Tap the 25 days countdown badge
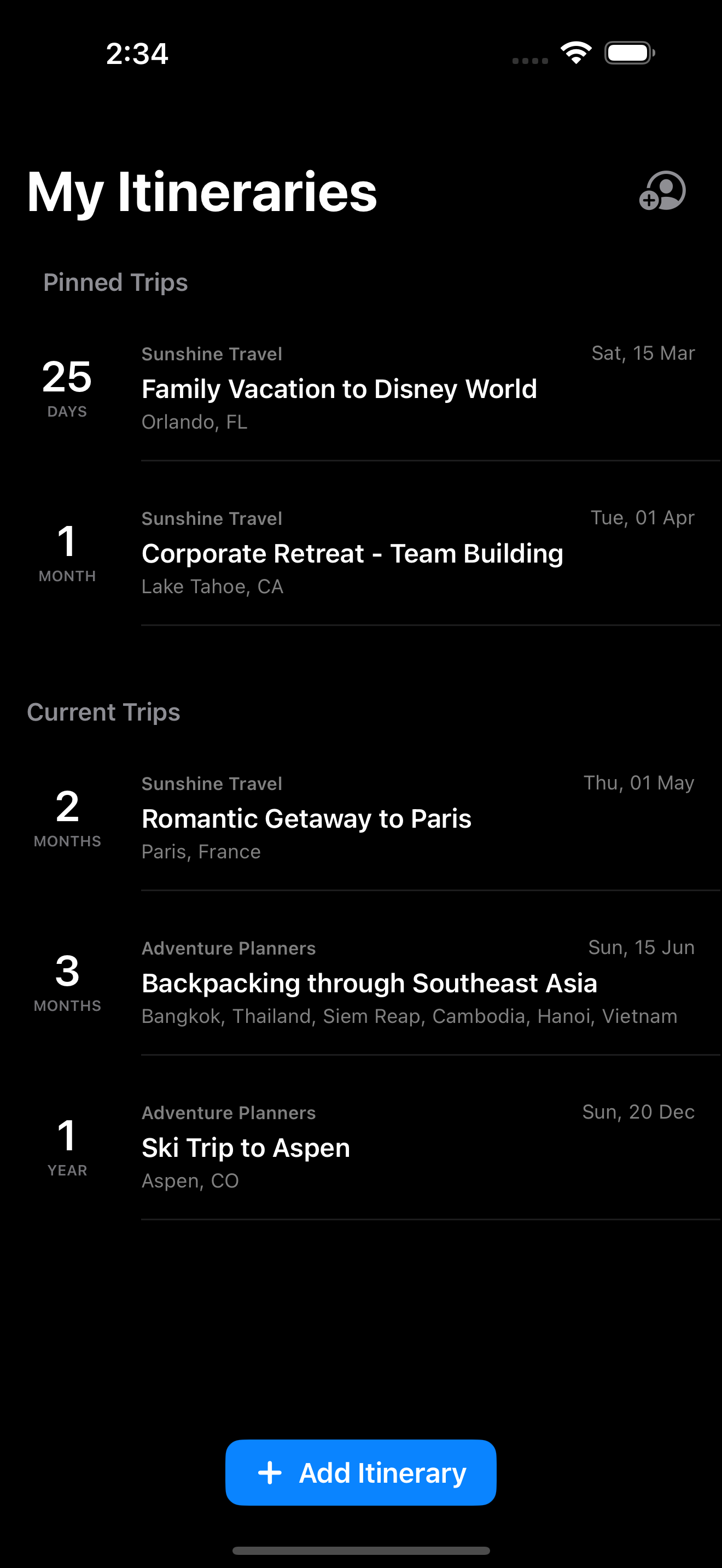 click(67, 387)
